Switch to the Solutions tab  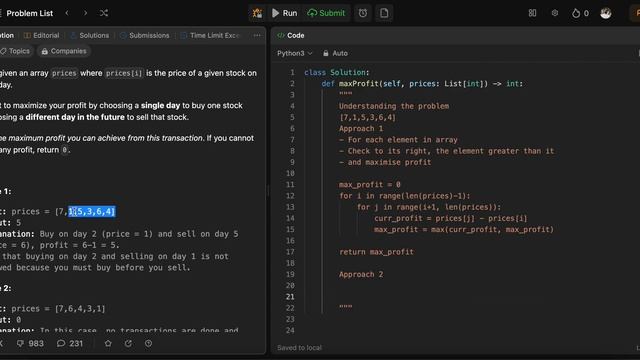point(89,36)
